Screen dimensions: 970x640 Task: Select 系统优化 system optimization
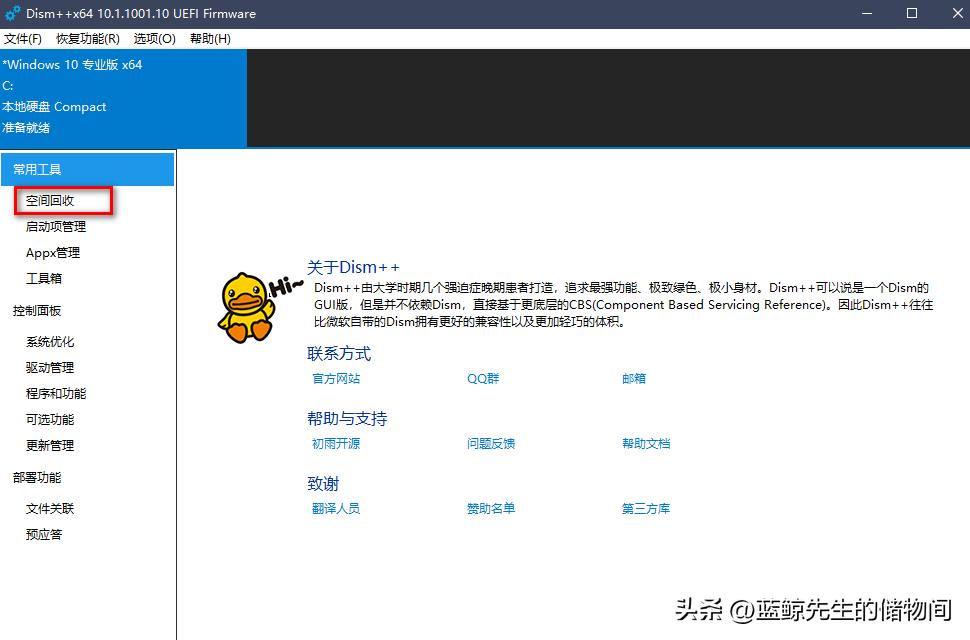click(52, 341)
